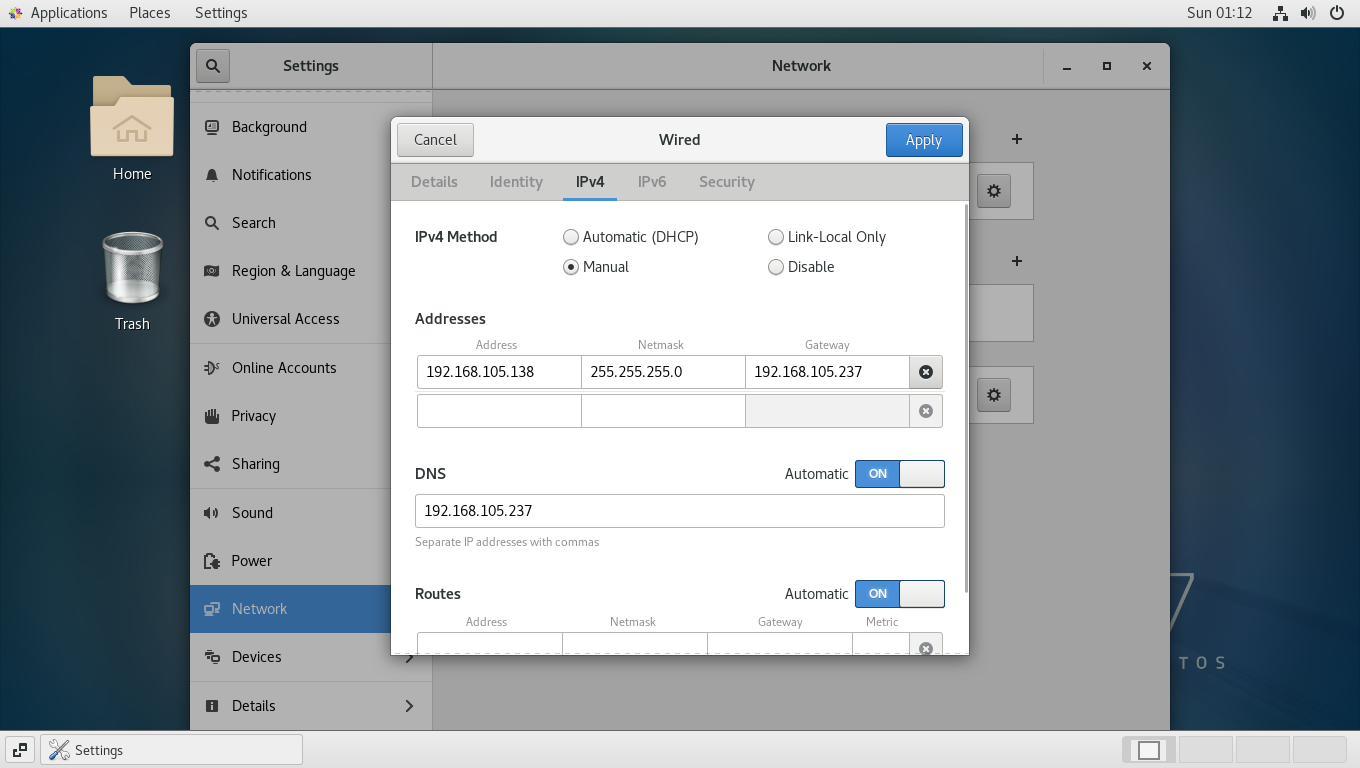
Task: Open the power menu icon
Action: [x=1337, y=13]
